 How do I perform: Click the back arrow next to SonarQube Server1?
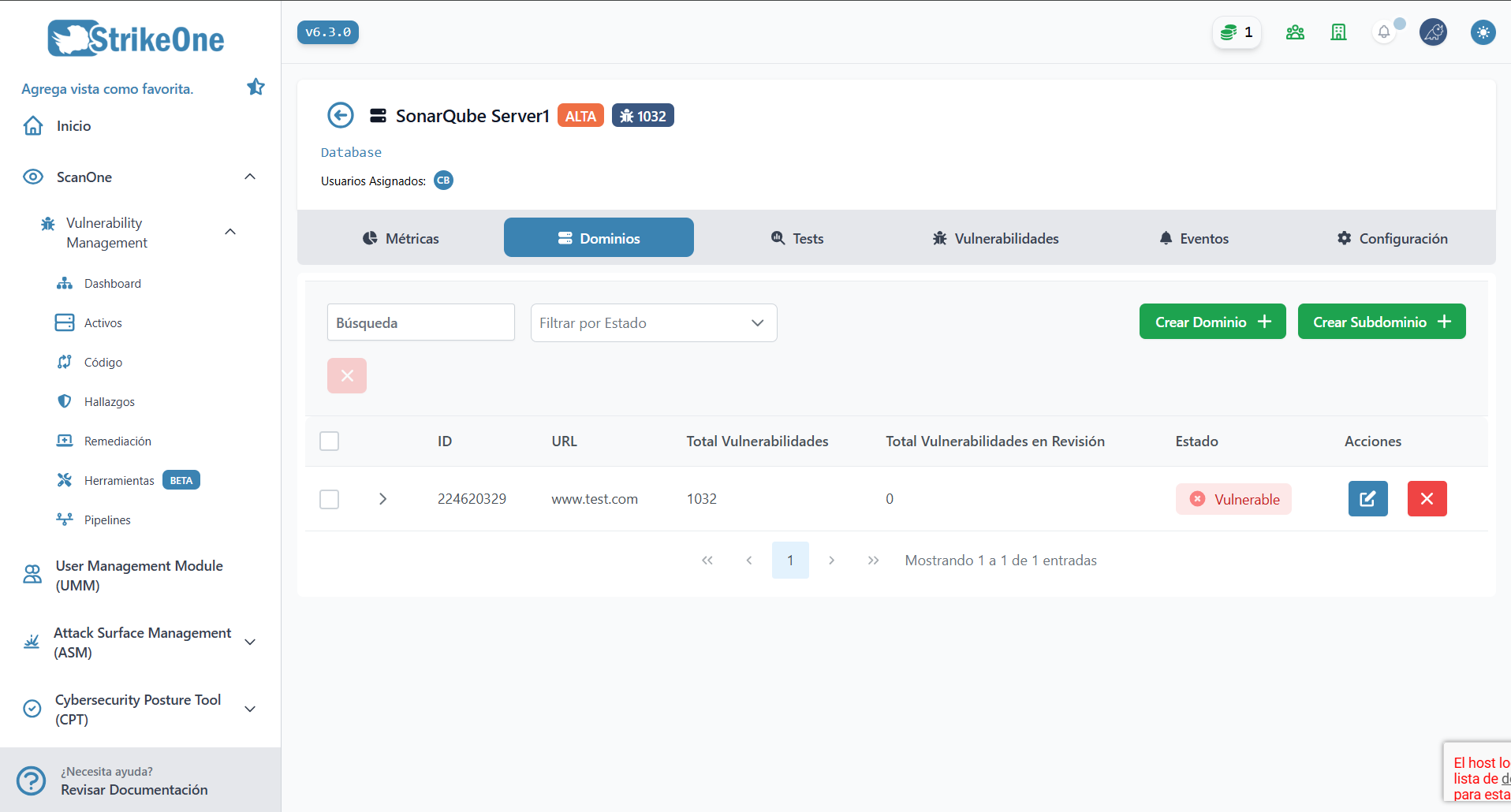340,115
